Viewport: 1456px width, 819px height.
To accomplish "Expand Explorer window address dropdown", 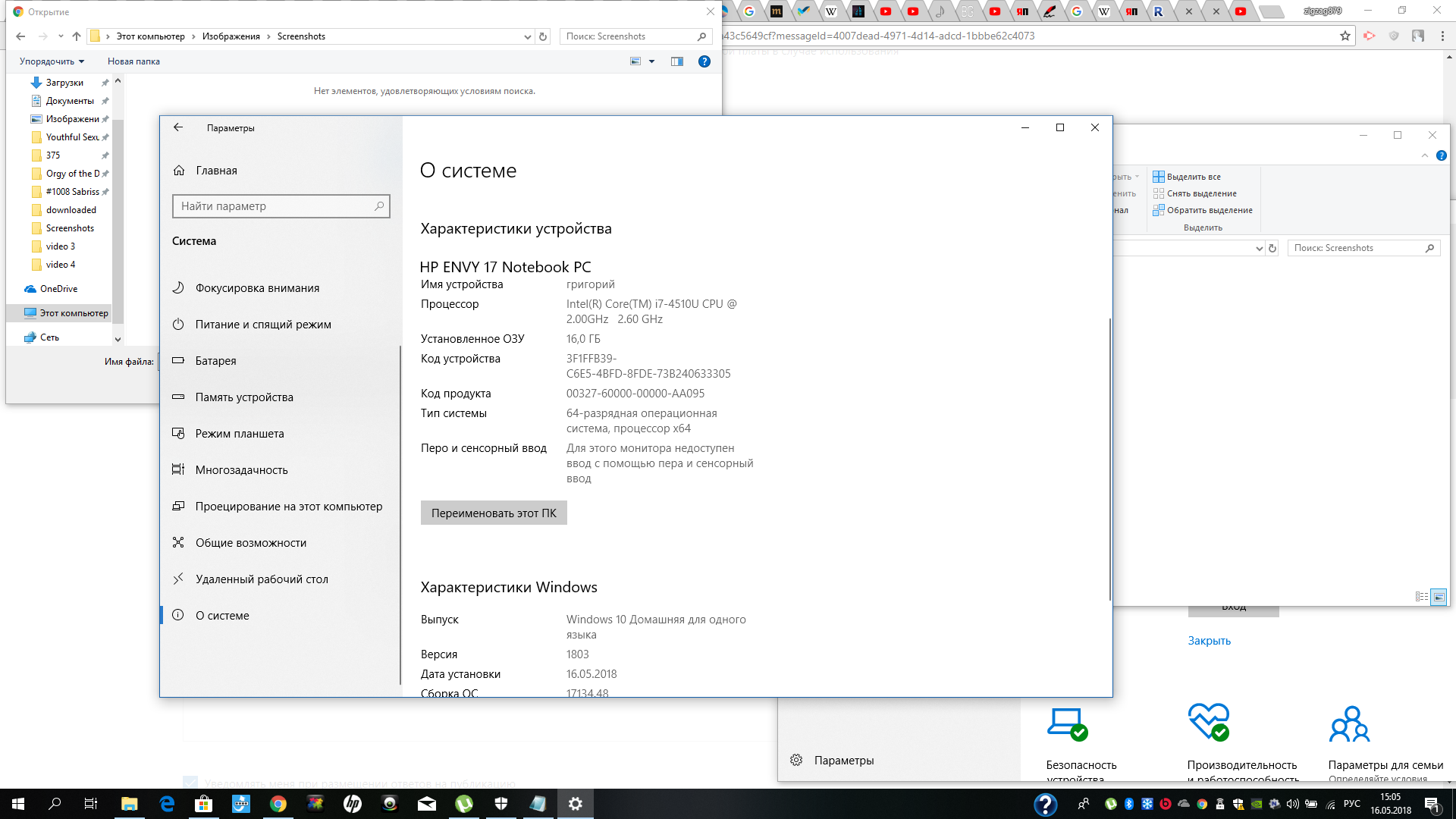I will click(1260, 248).
